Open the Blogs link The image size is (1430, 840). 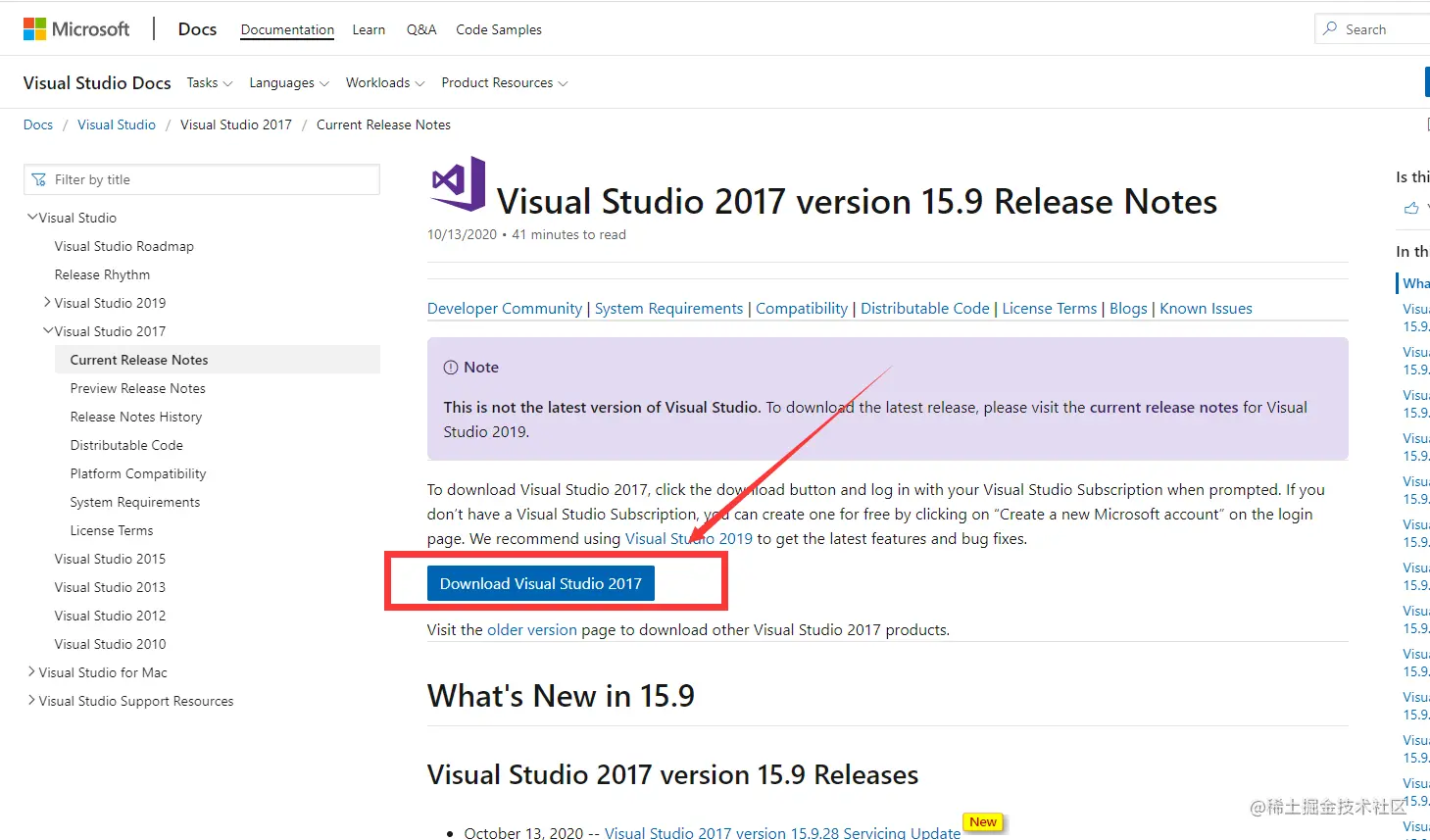(x=1128, y=308)
